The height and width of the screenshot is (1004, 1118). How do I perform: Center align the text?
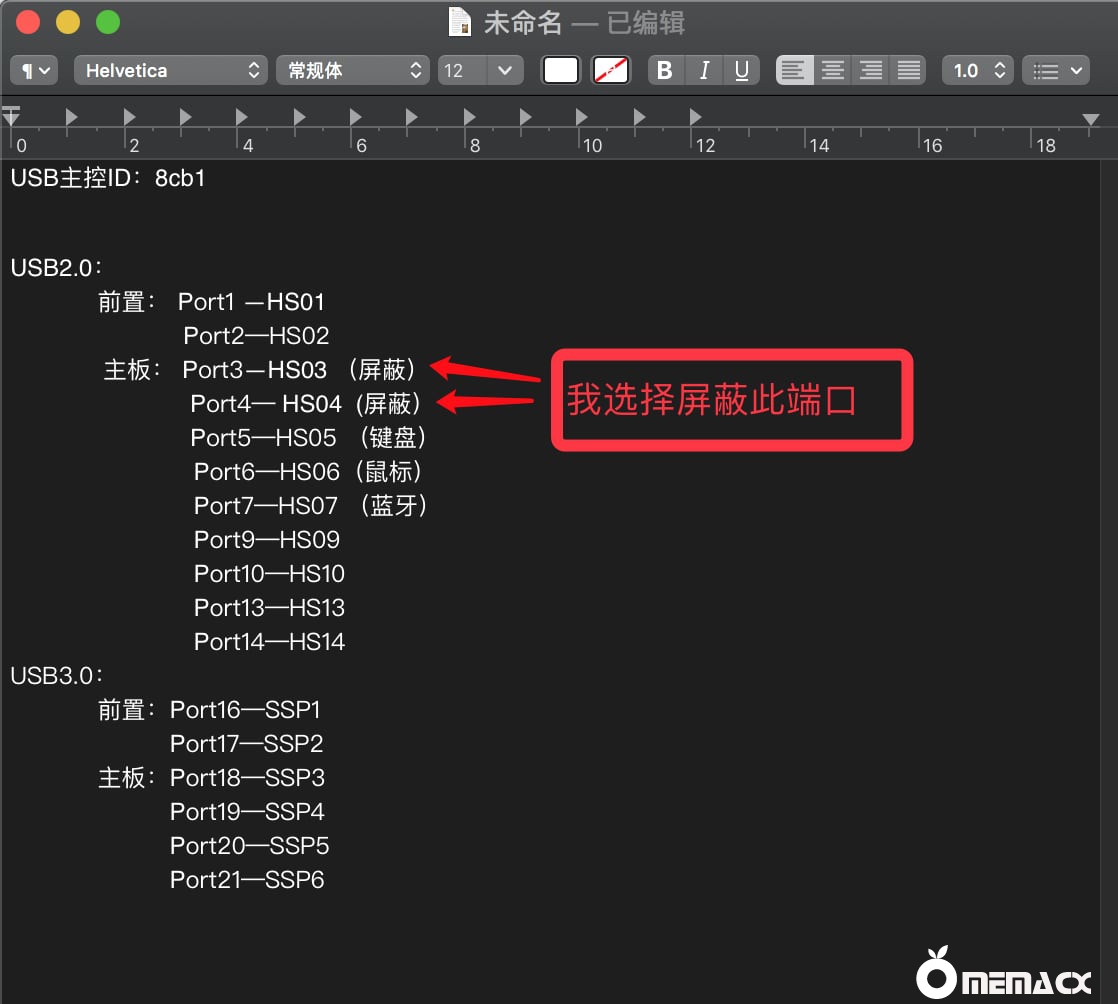point(833,71)
